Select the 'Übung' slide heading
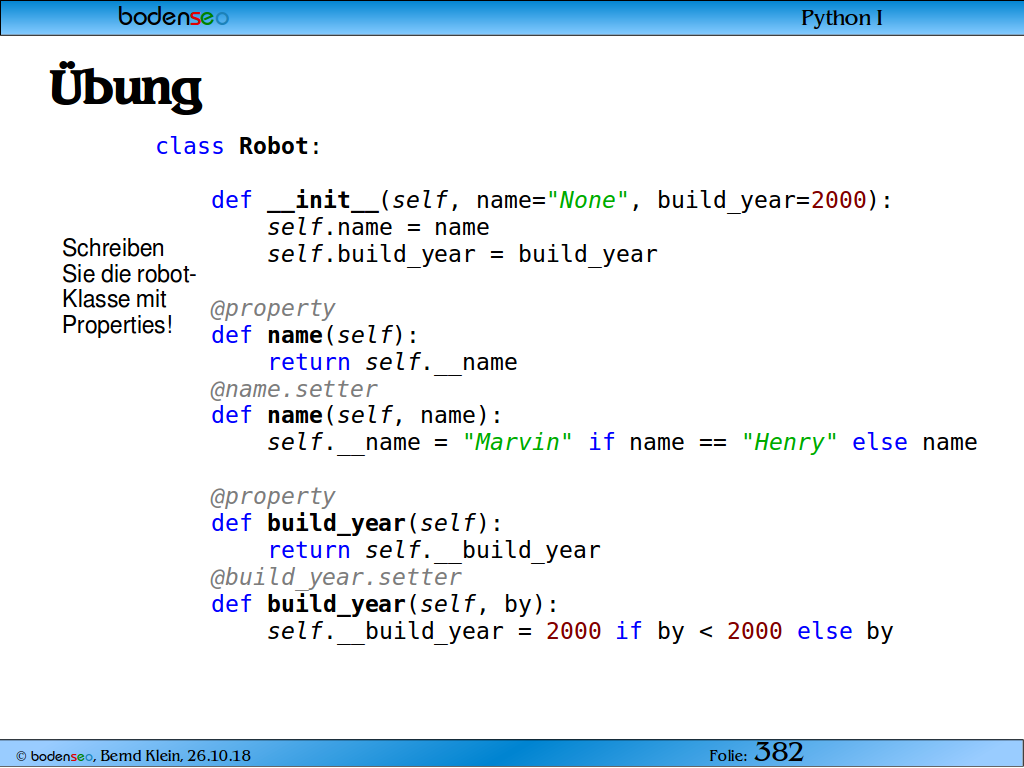This screenshot has height=768, width=1024. pyautogui.click(x=125, y=88)
